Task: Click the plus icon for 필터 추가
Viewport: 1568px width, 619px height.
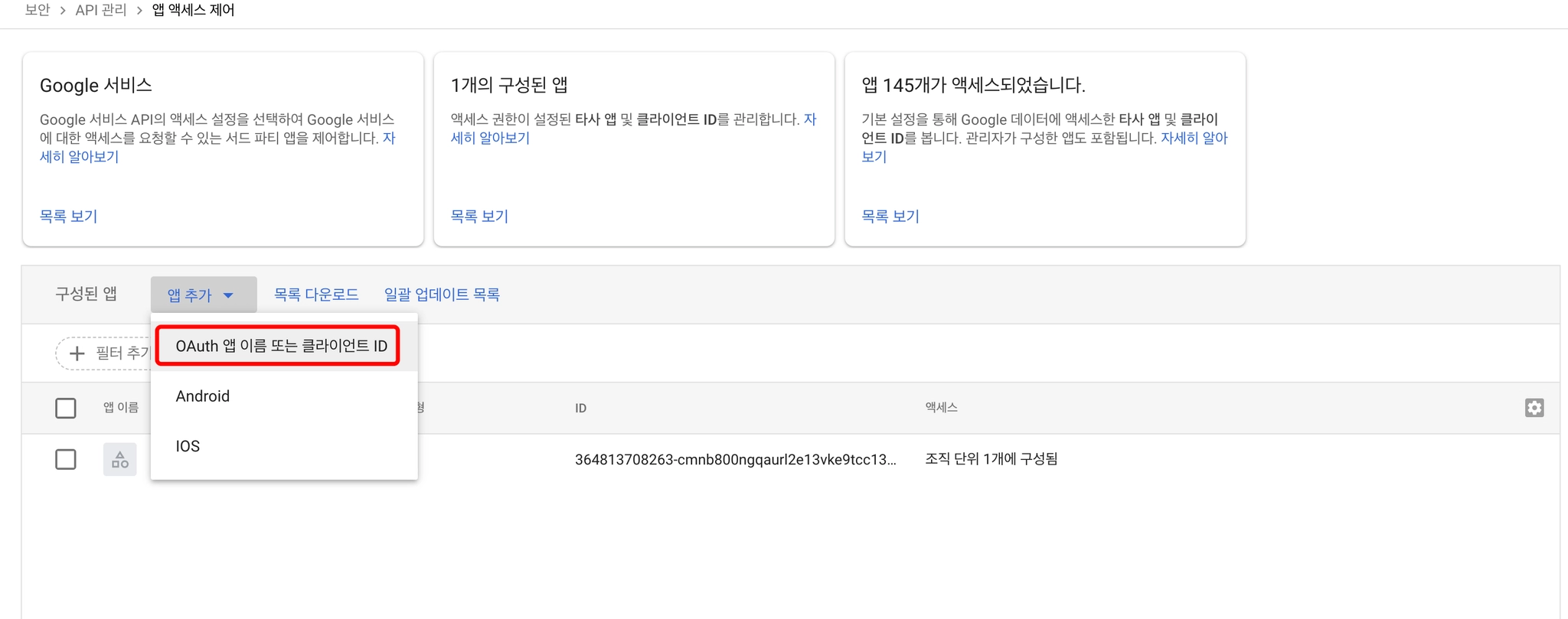Action: coord(77,353)
